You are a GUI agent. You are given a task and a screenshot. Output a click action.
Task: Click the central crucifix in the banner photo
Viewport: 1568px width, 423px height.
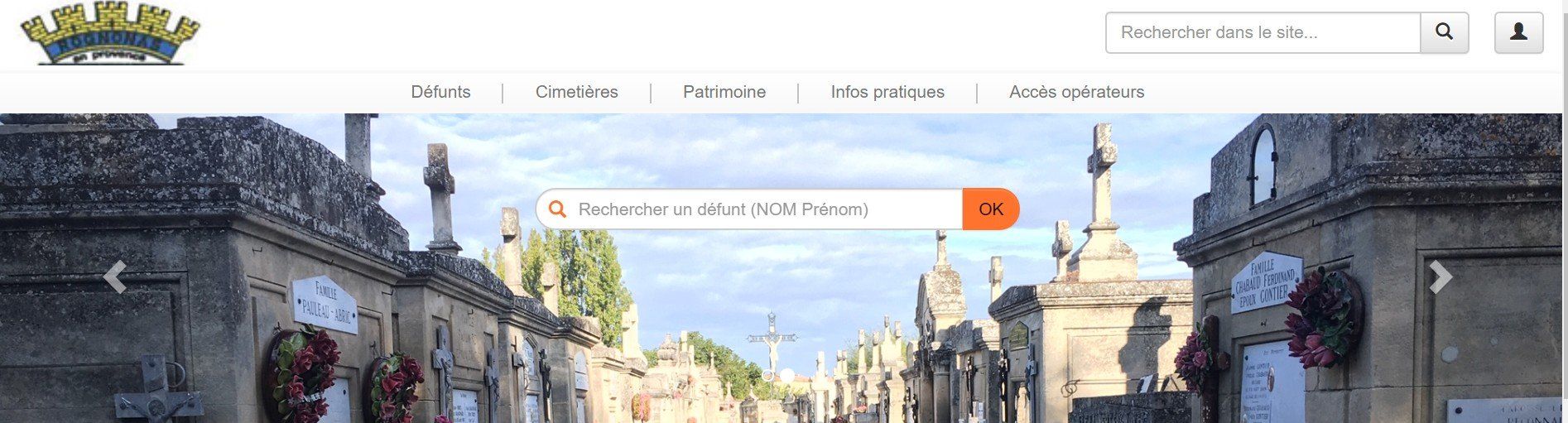772,341
